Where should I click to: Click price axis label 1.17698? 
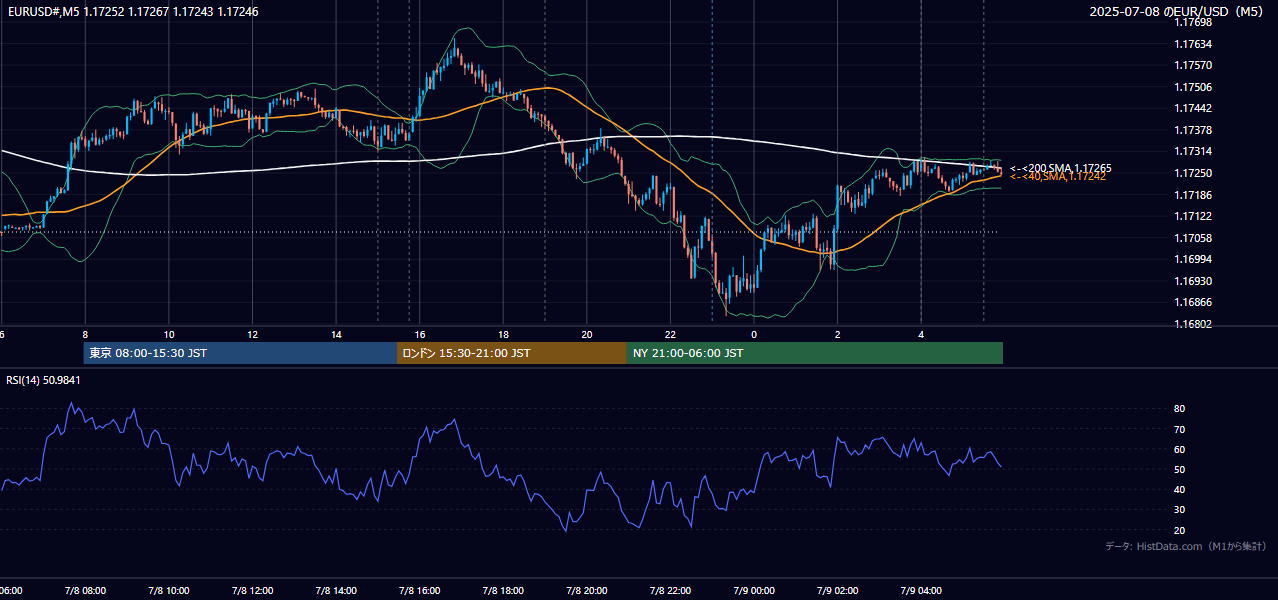1193,22
